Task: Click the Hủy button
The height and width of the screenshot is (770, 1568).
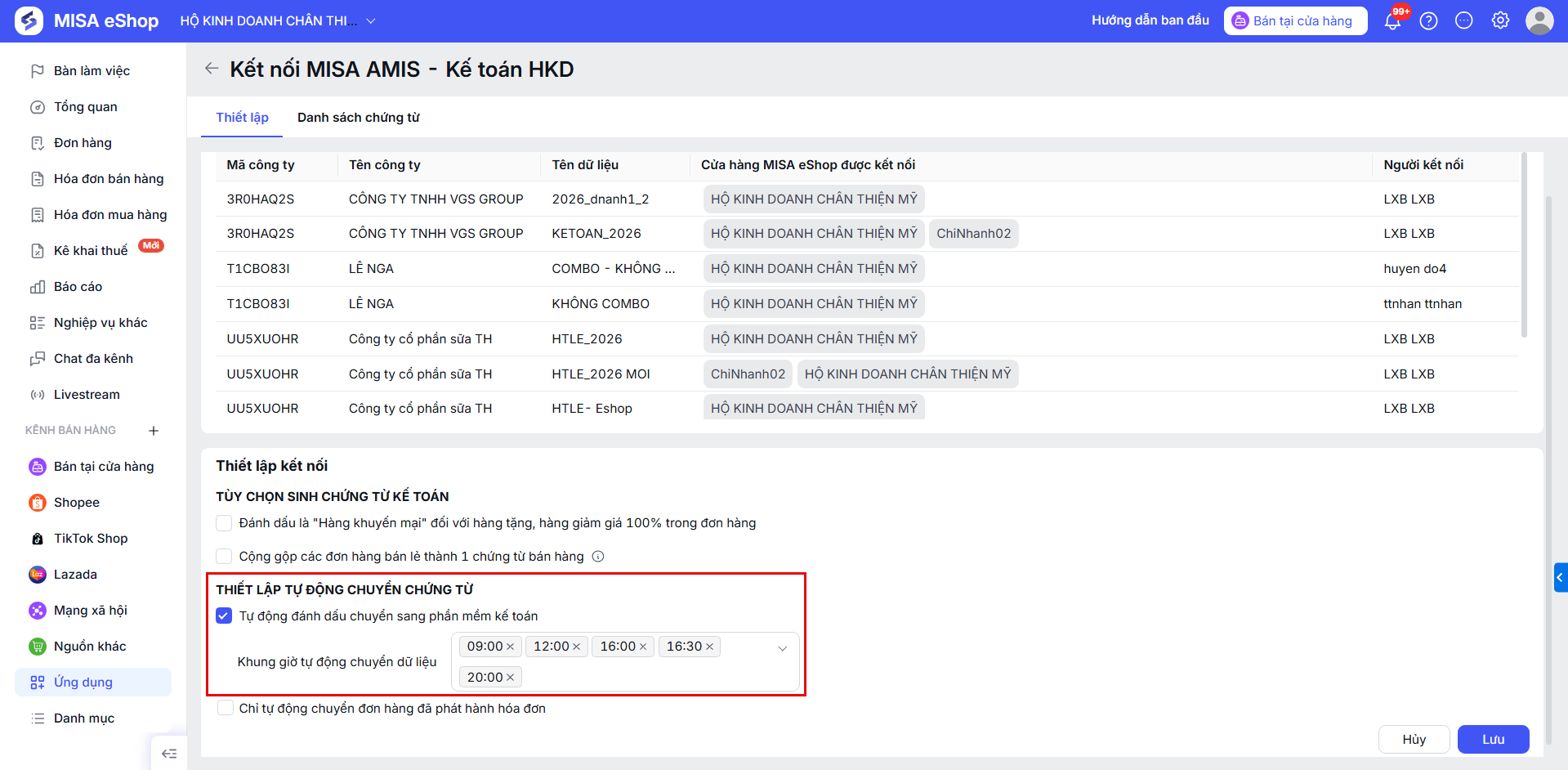Action: pyautogui.click(x=1414, y=739)
